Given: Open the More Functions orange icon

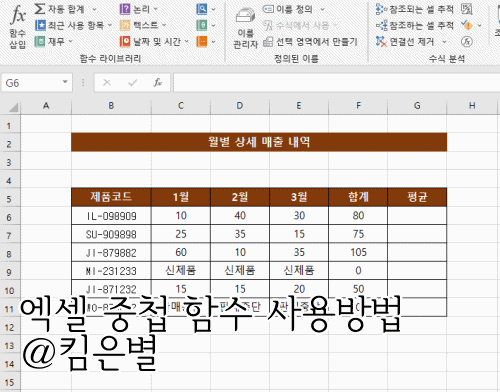Looking at the screenshot, I should pos(202,41).
